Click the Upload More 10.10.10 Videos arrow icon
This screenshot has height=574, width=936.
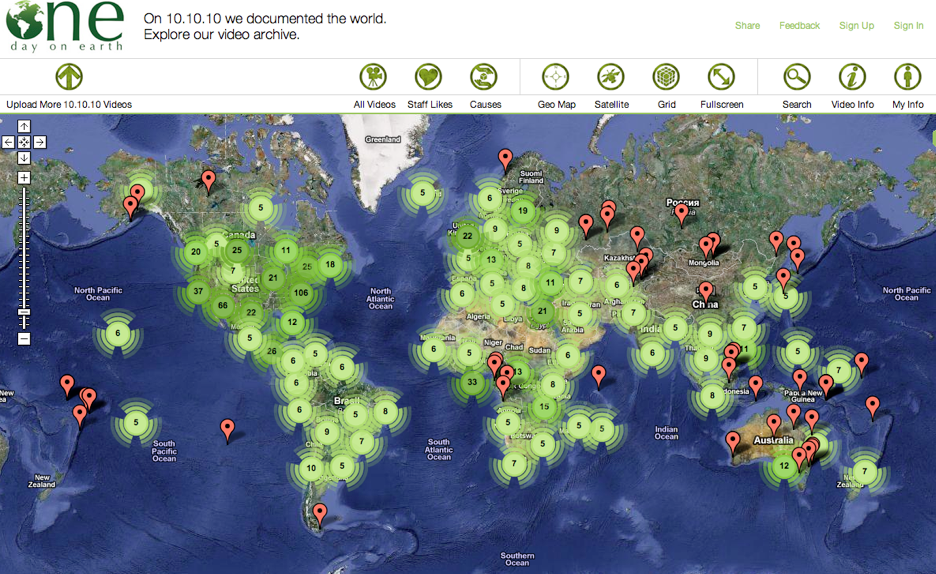click(x=68, y=77)
